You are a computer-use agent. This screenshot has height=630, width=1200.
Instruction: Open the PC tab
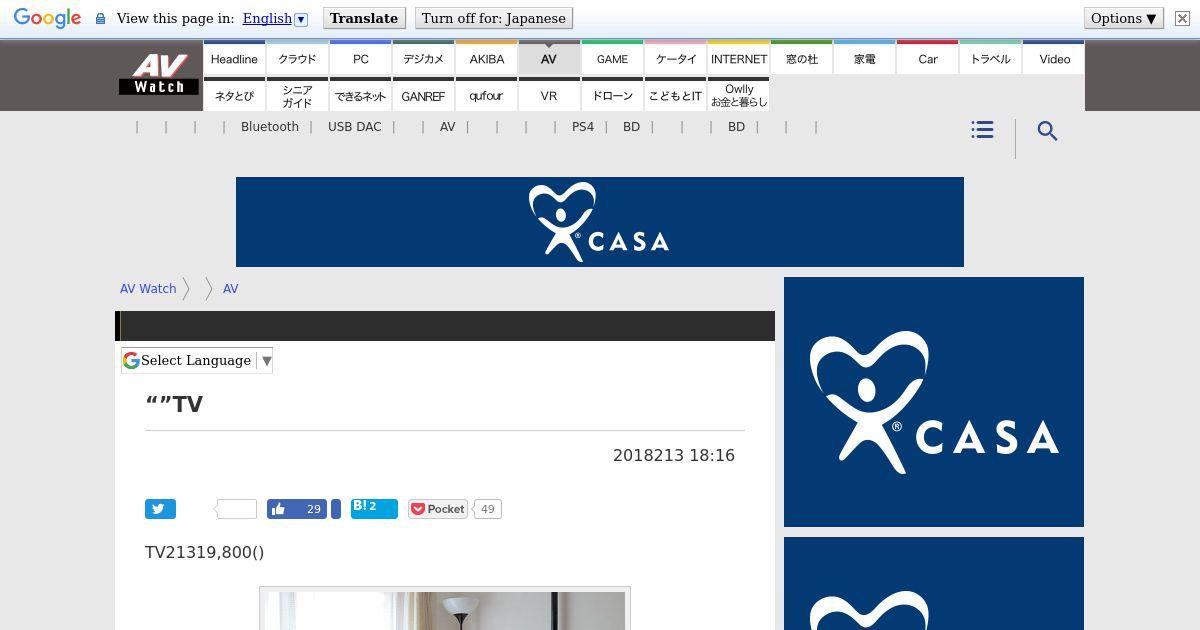coord(360,59)
